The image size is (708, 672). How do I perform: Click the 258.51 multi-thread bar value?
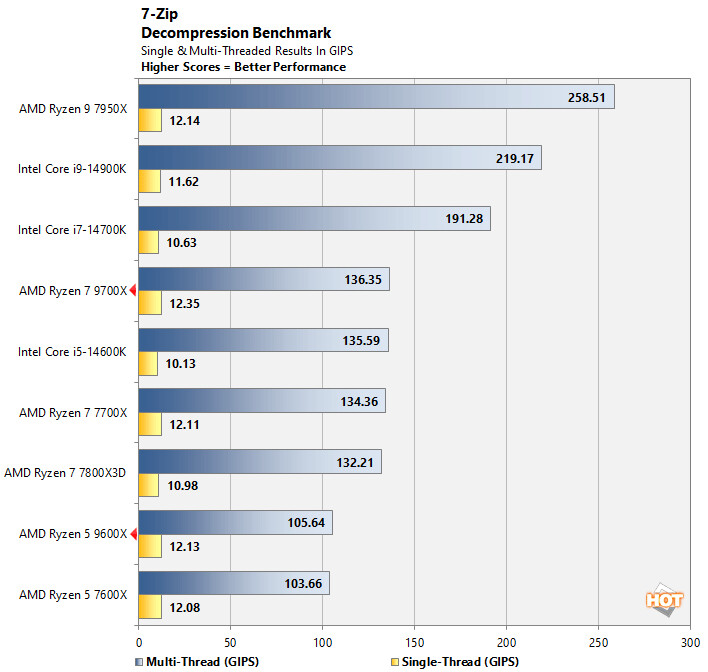587,98
